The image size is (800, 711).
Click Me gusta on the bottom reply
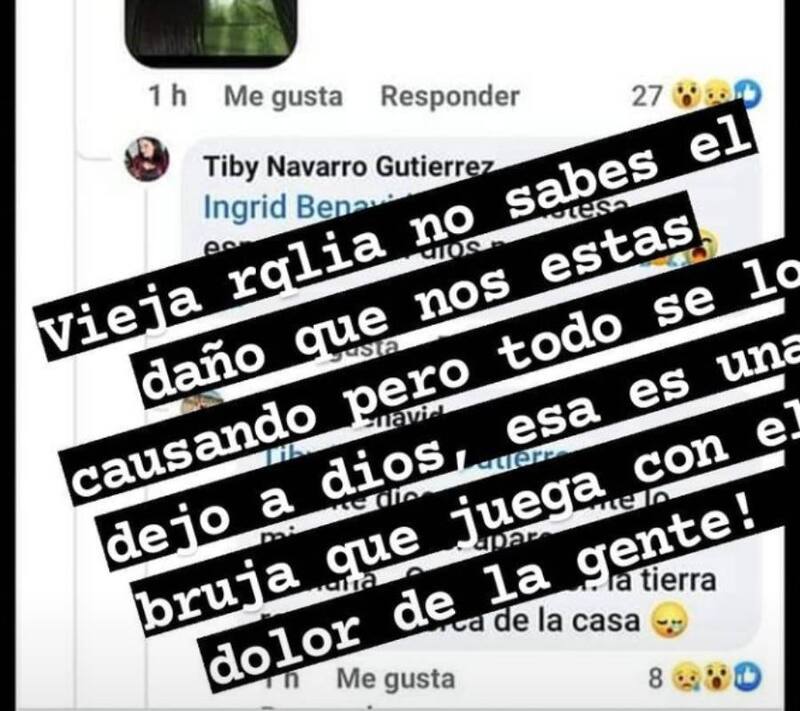click(395, 679)
